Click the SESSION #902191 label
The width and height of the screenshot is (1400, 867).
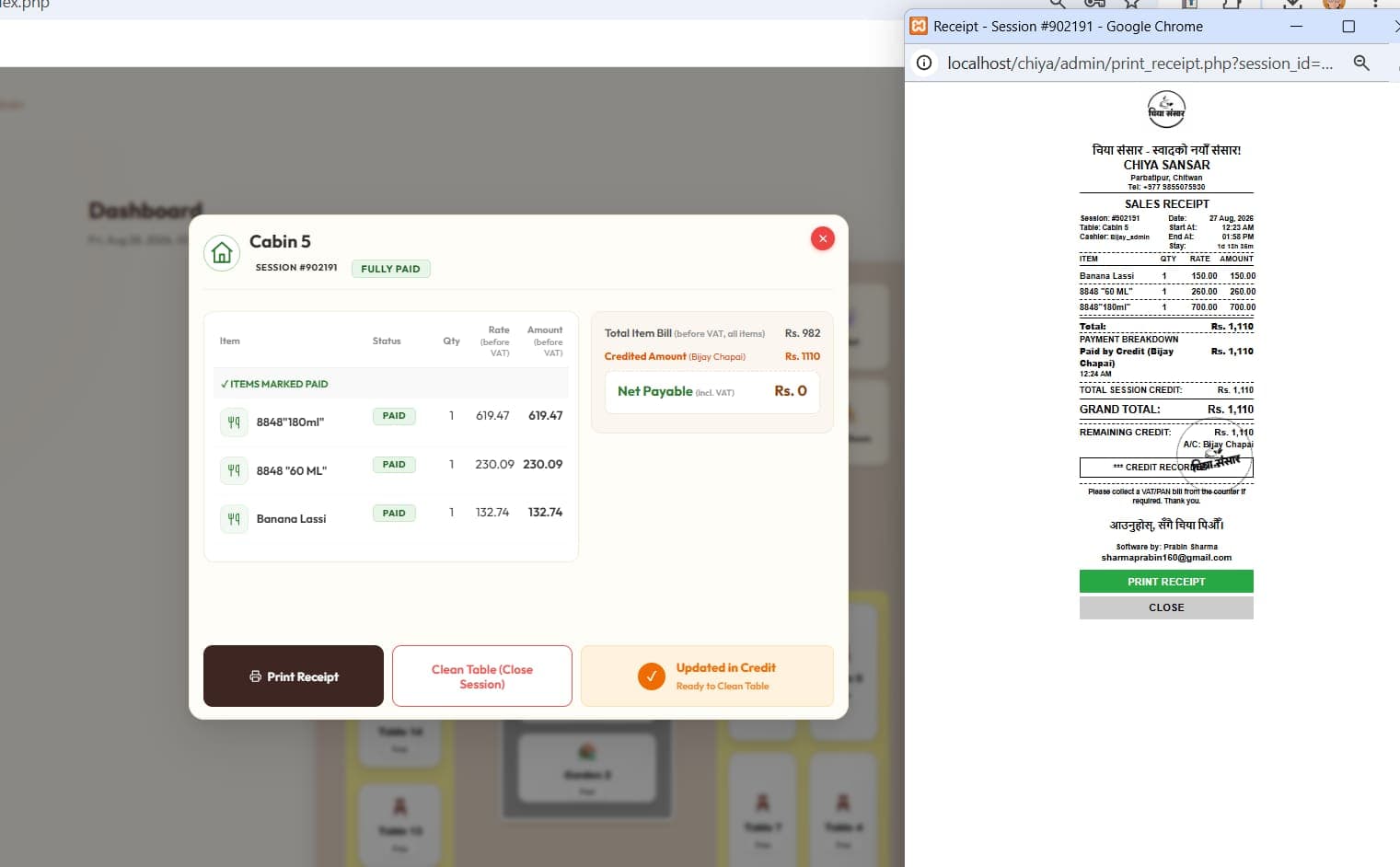pos(296,268)
